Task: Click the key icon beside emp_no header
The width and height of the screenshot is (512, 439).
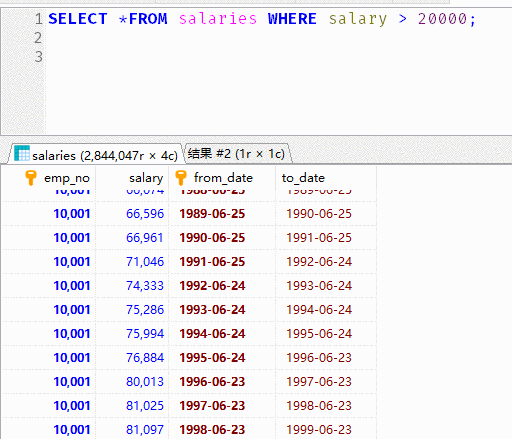Action: [x=31, y=178]
